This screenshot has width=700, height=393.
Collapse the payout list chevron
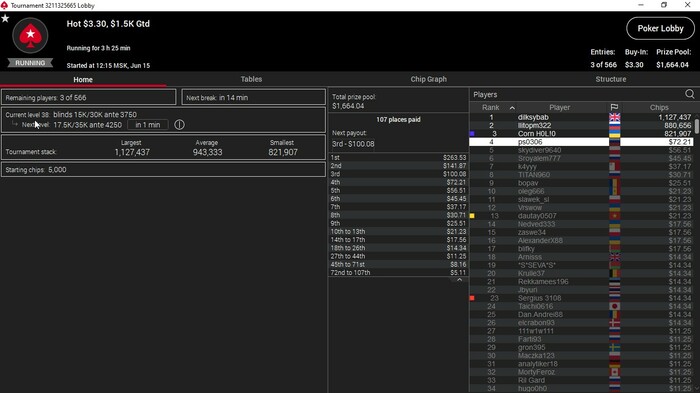pos(459,280)
